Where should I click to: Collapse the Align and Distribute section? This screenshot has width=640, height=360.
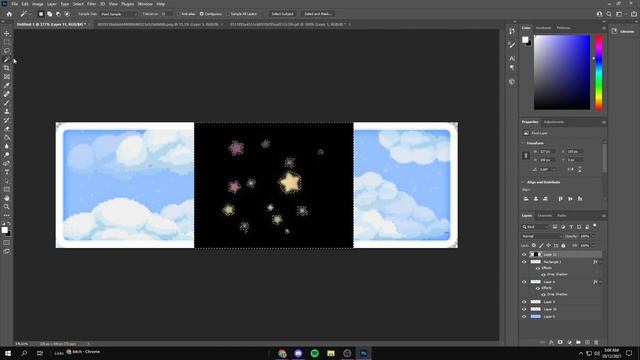[x=523, y=182]
